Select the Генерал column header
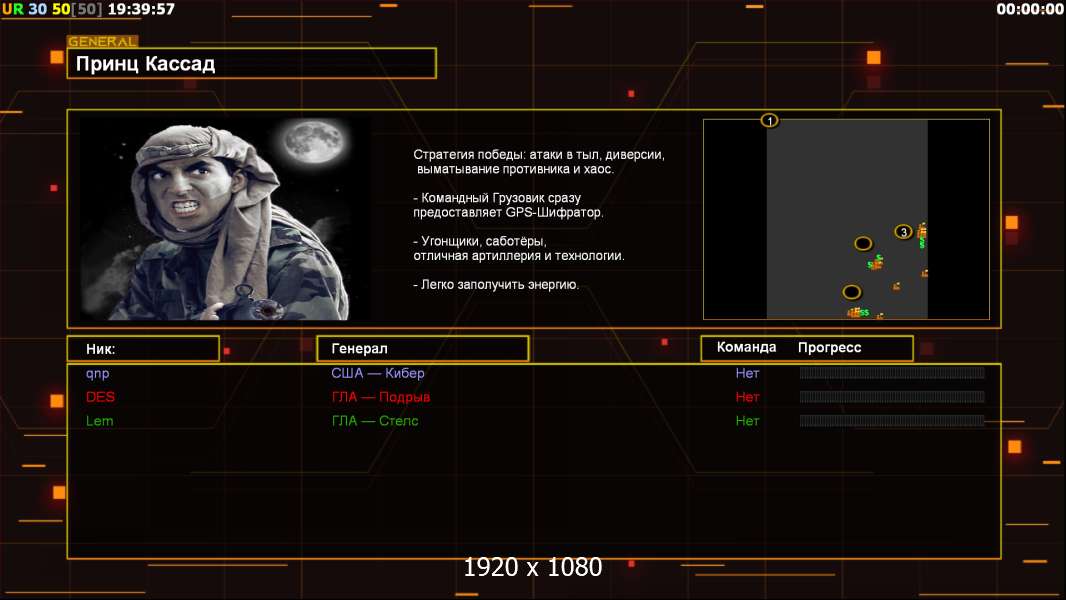This screenshot has height=600, width=1066. point(422,349)
